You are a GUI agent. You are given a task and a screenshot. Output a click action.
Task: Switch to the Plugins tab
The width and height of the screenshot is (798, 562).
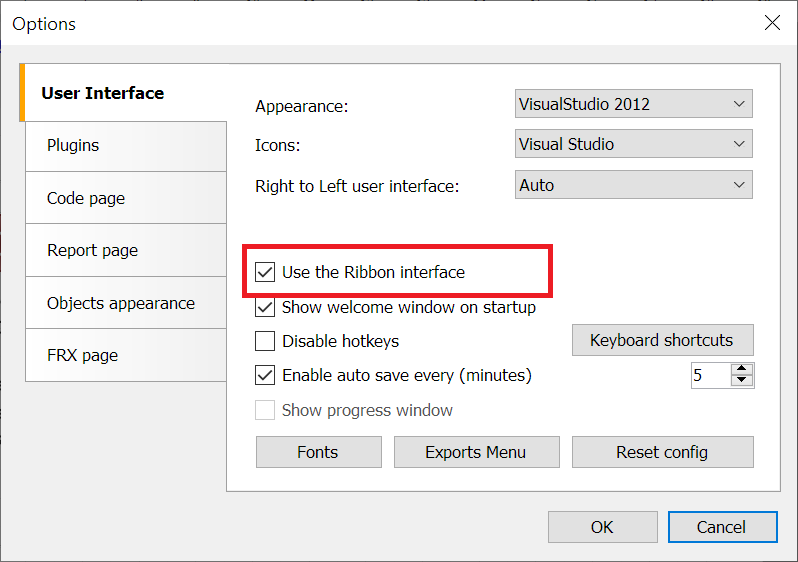coord(125,146)
